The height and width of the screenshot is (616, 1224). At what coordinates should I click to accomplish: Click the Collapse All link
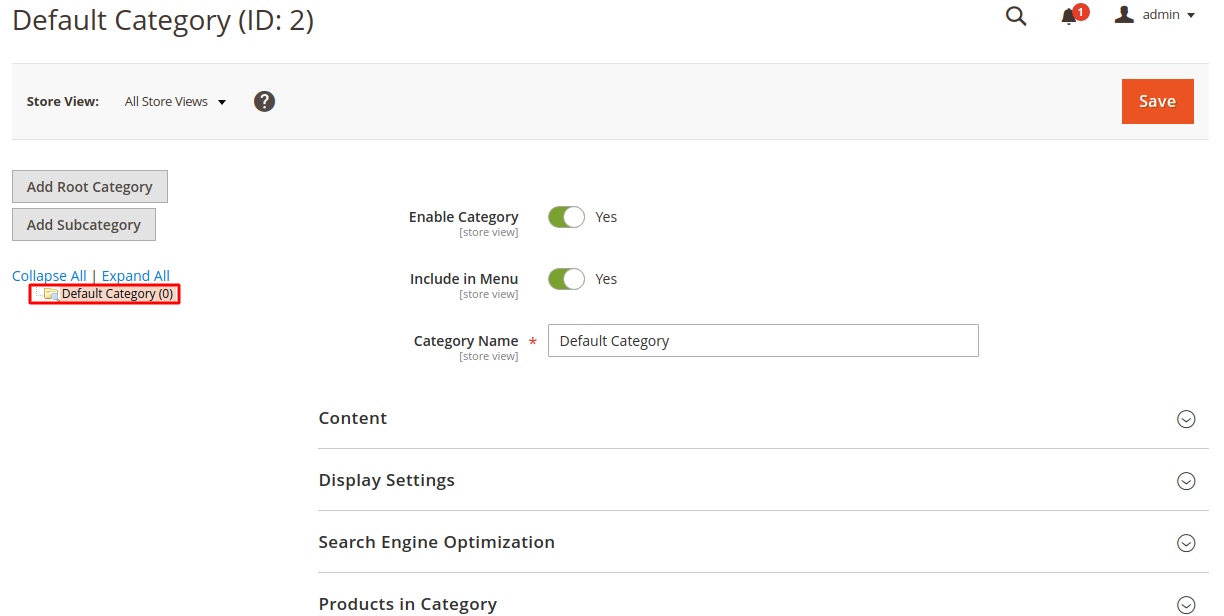(49, 276)
